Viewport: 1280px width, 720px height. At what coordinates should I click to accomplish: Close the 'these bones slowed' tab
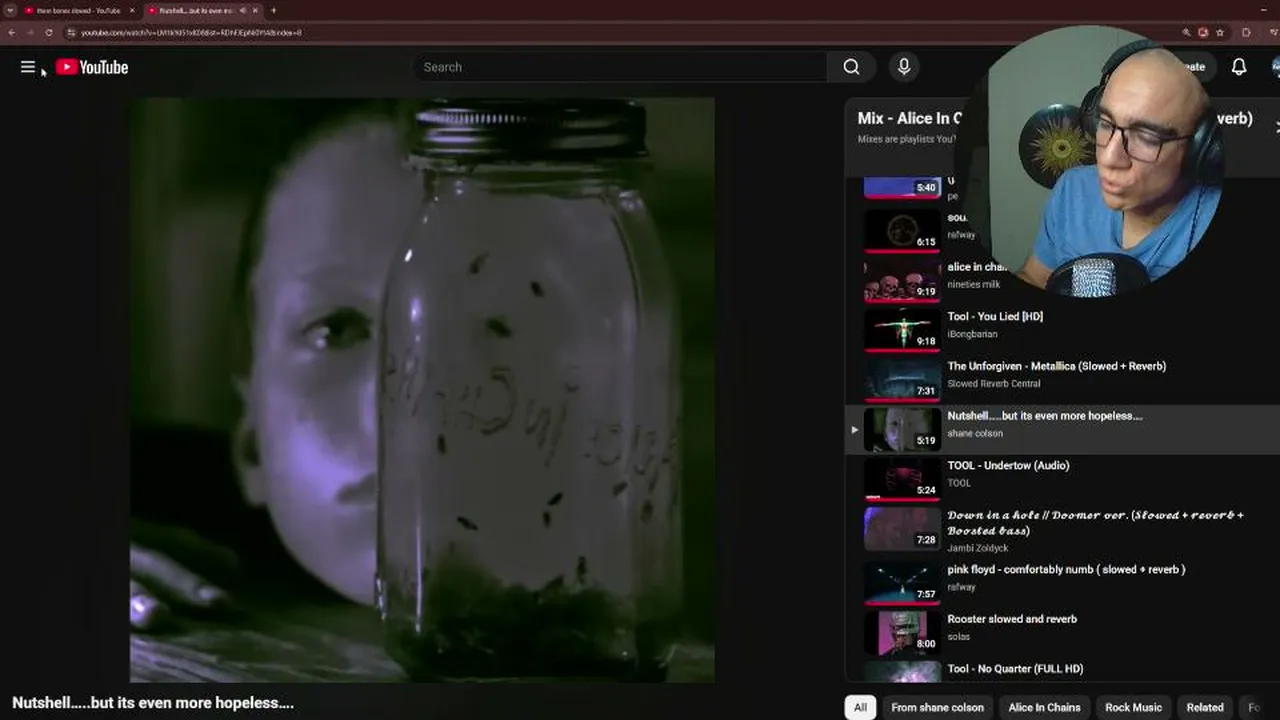pos(131,10)
